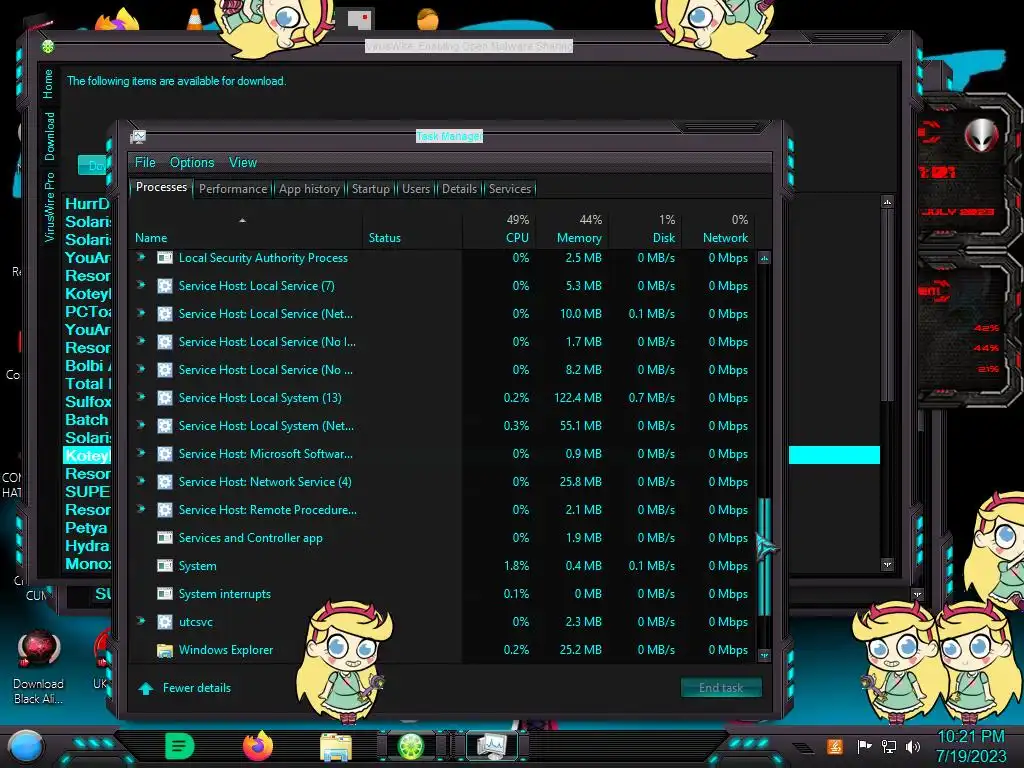Viewport: 1024px width, 768px height.
Task: Switch to the Performance tab
Action: click(233, 189)
